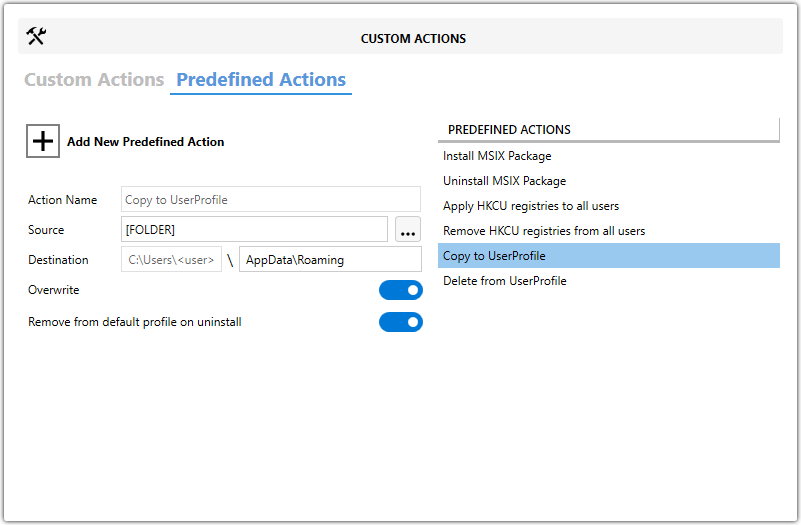Switch to the Custom Actions tab
Viewport: 801px width, 525px height.
pos(94,80)
